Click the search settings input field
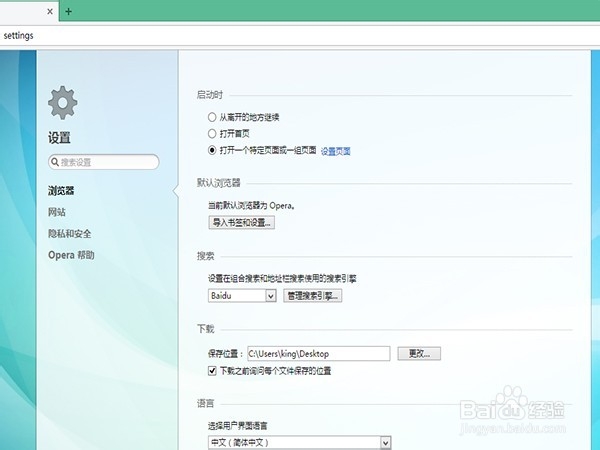600x450 pixels. [x=104, y=162]
